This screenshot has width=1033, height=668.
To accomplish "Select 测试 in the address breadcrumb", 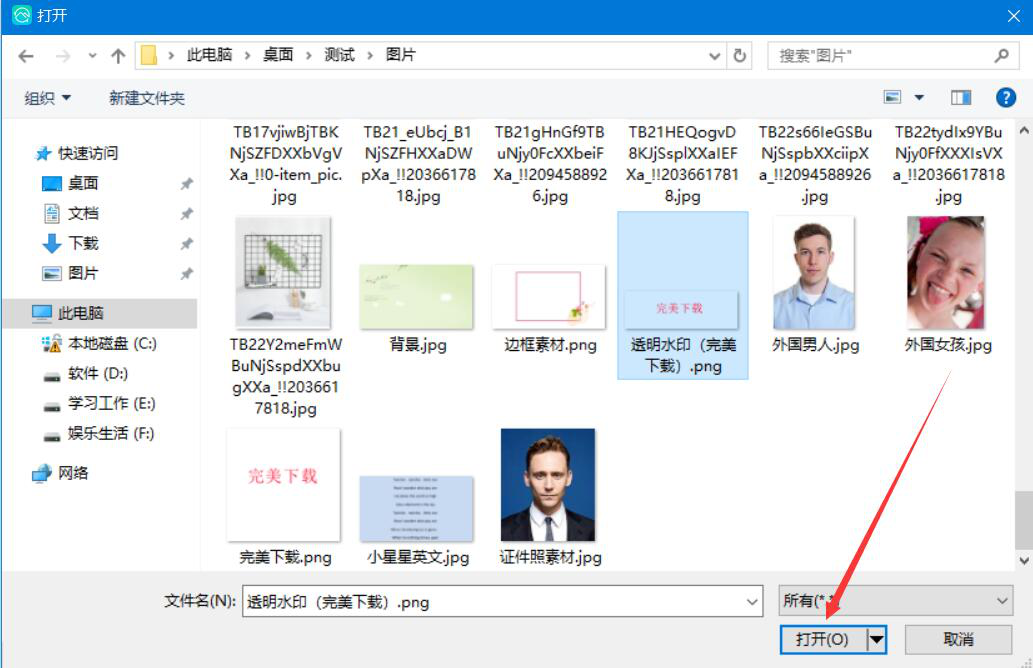I will pos(339,55).
